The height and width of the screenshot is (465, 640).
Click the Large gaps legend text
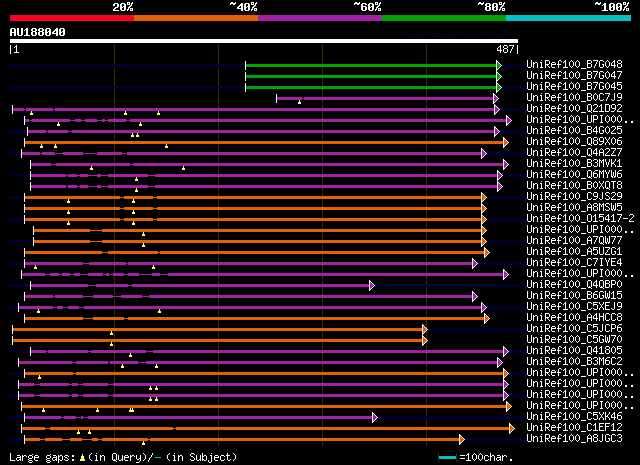pos(42,458)
